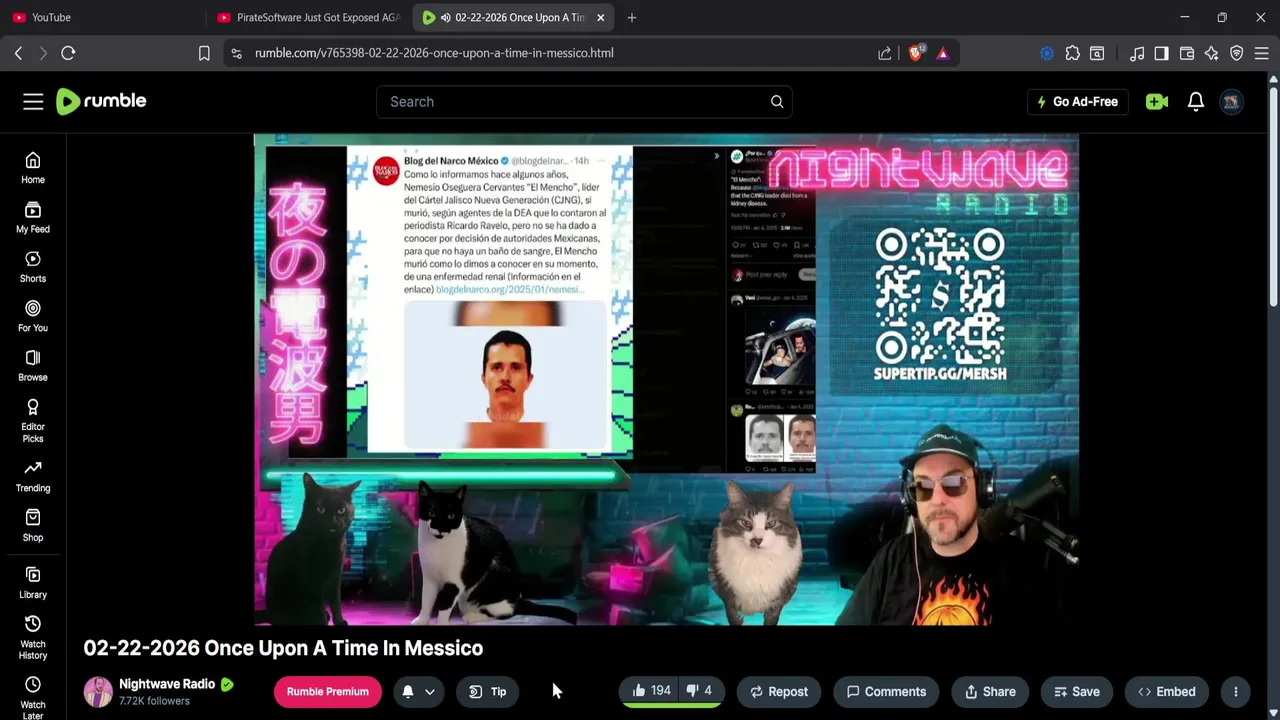Open Watch Later in the sidebar
1280x720 pixels.
click(x=33, y=698)
